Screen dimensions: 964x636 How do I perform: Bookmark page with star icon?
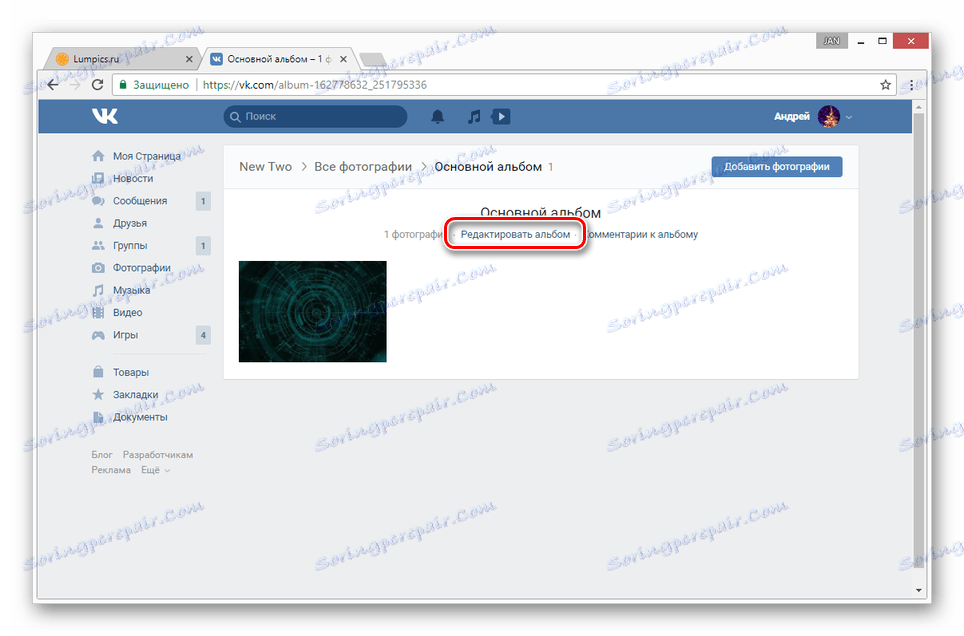(885, 85)
